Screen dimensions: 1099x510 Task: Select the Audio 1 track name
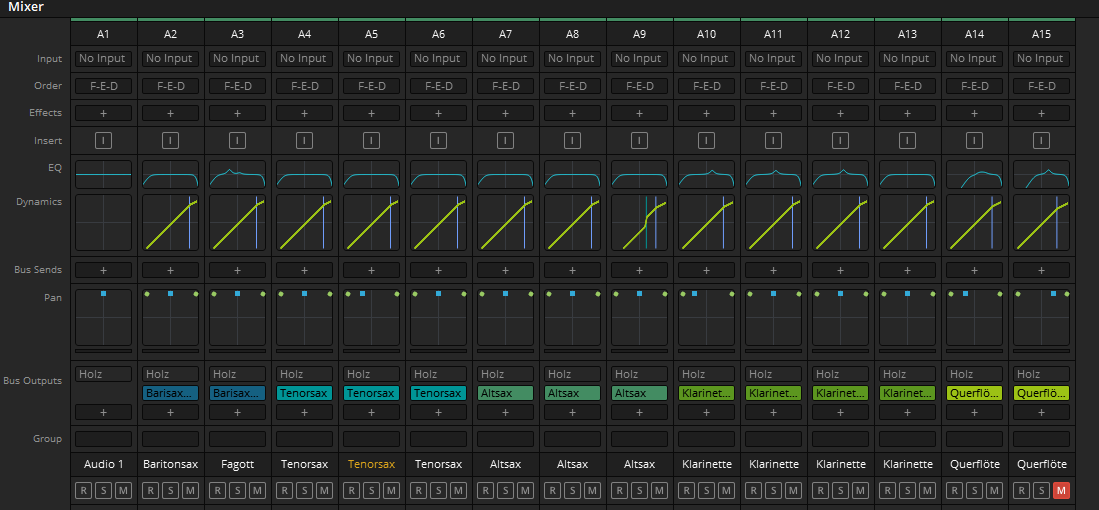103,464
